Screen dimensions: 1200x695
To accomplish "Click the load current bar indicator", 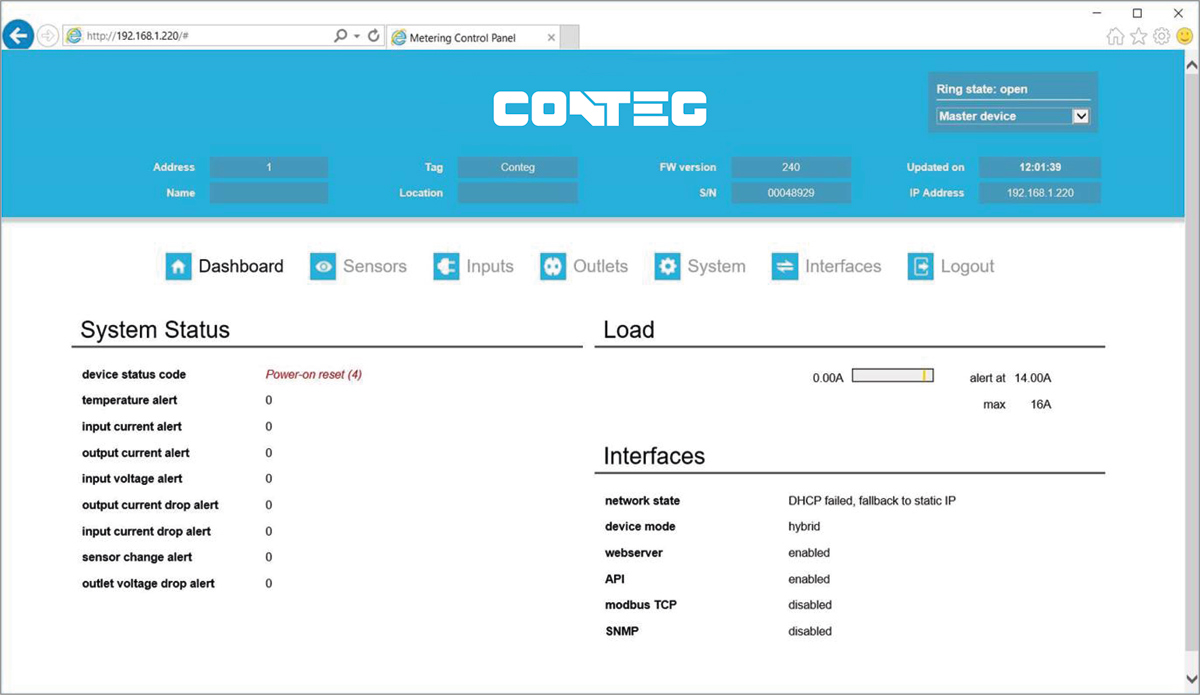I will pyautogui.click(x=893, y=376).
